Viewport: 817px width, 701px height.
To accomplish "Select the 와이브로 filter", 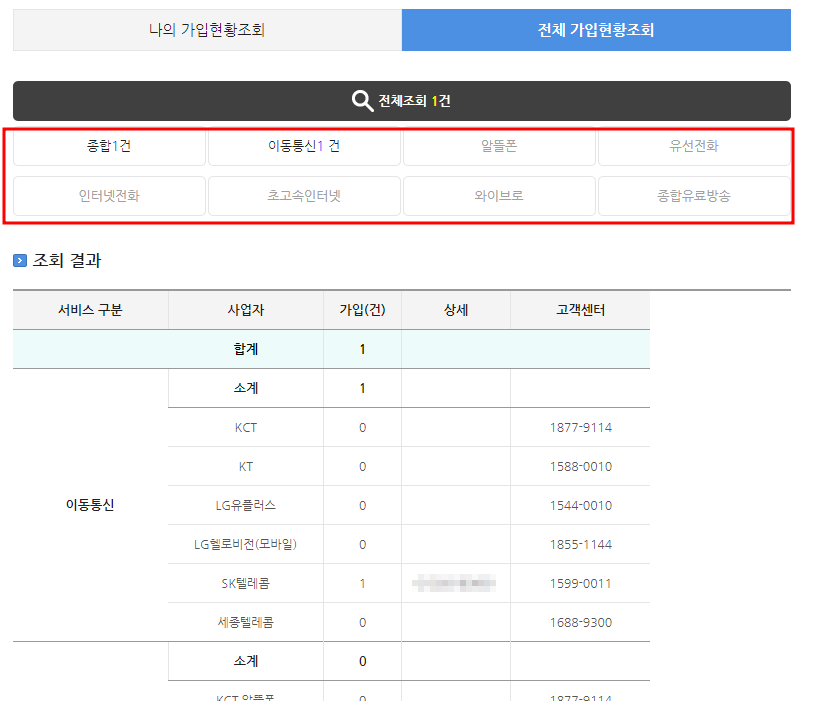I will 499,196.
